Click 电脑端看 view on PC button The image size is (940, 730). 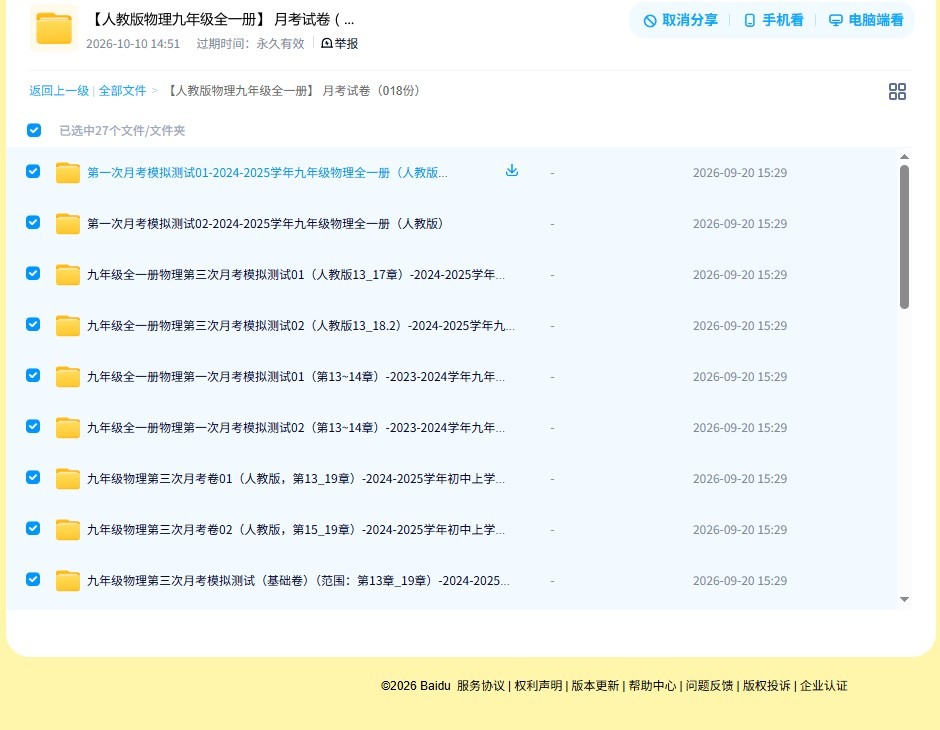click(866, 20)
